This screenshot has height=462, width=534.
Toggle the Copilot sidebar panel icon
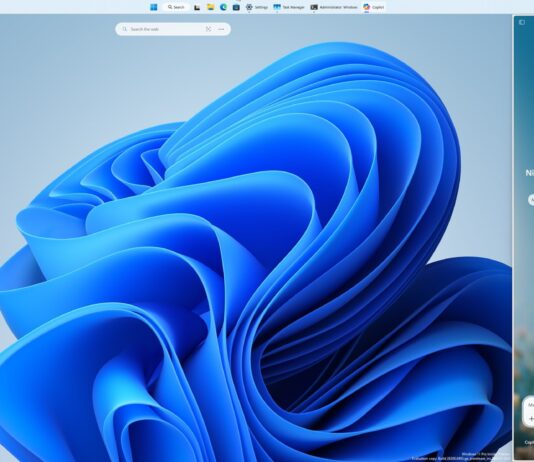[522, 22]
